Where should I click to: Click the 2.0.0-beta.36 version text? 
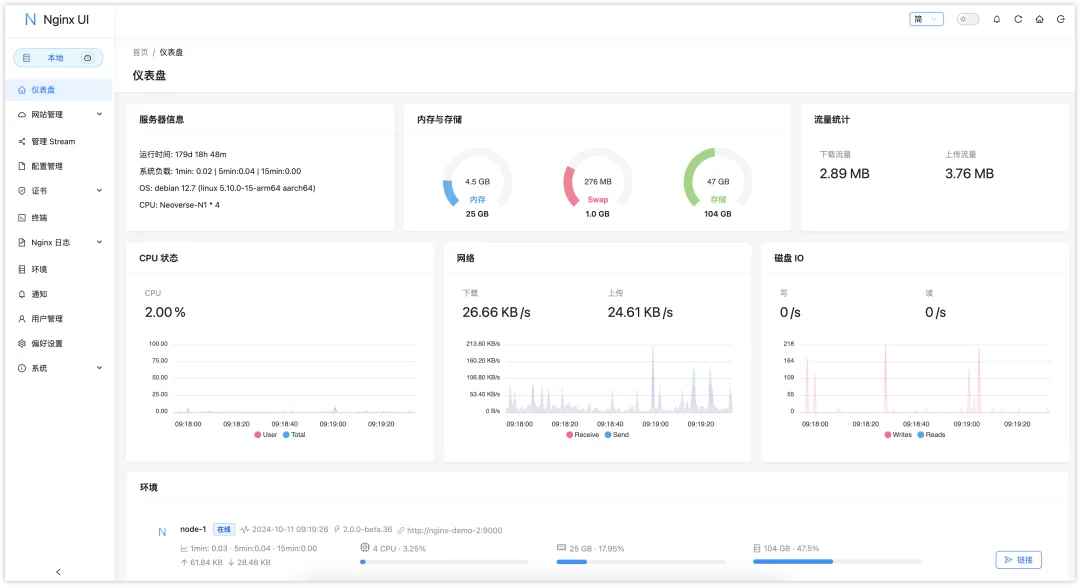[x=368, y=530]
